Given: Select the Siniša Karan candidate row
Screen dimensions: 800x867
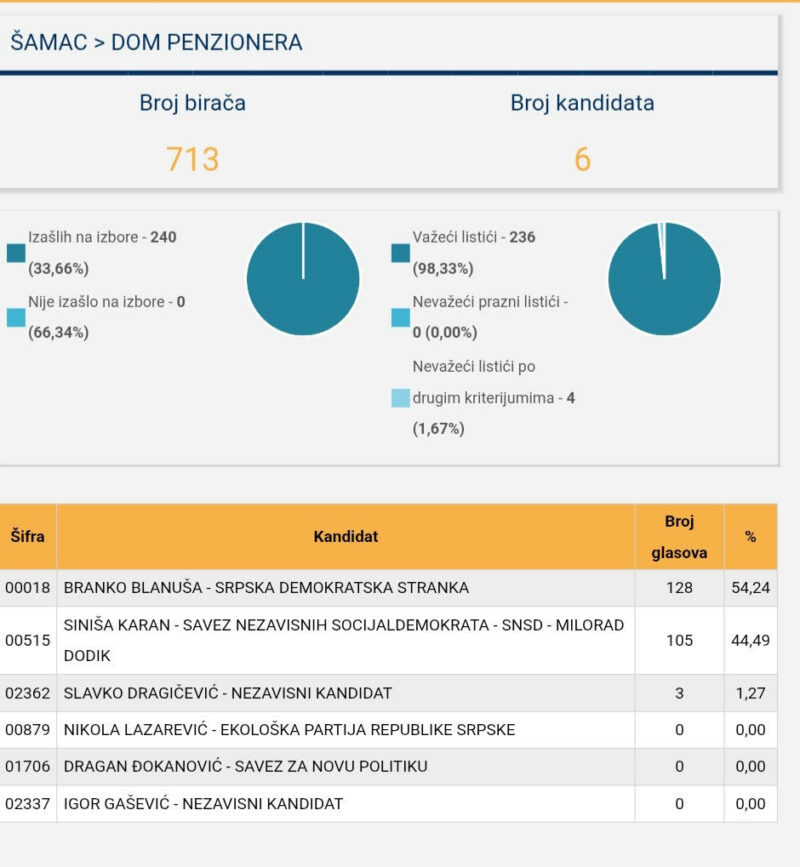Looking at the screenshot, I should click(344, 640).
